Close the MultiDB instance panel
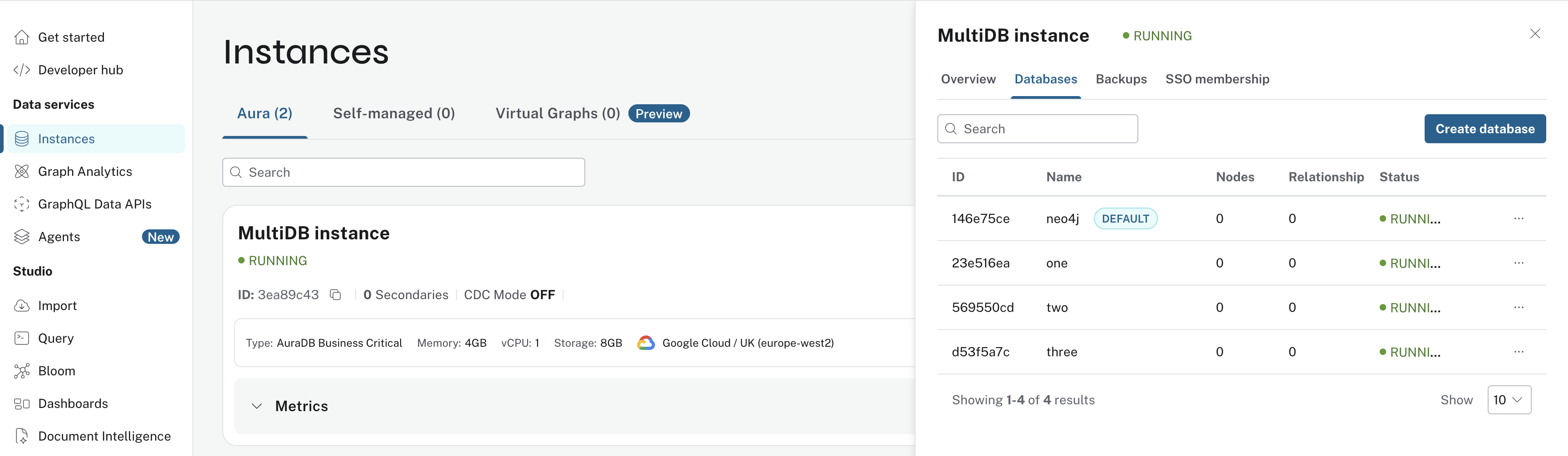 [x=1535, y=34]
